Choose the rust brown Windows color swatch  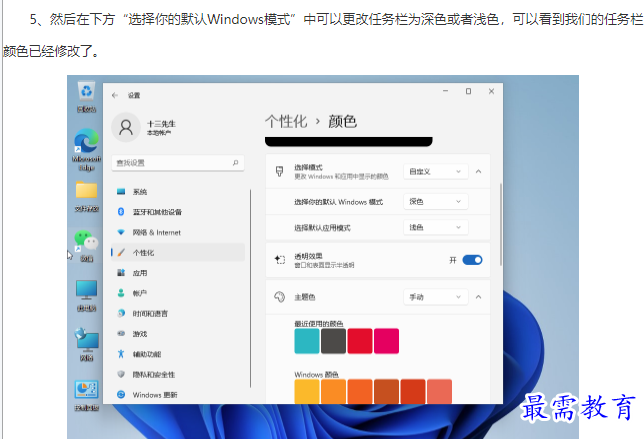386,391
